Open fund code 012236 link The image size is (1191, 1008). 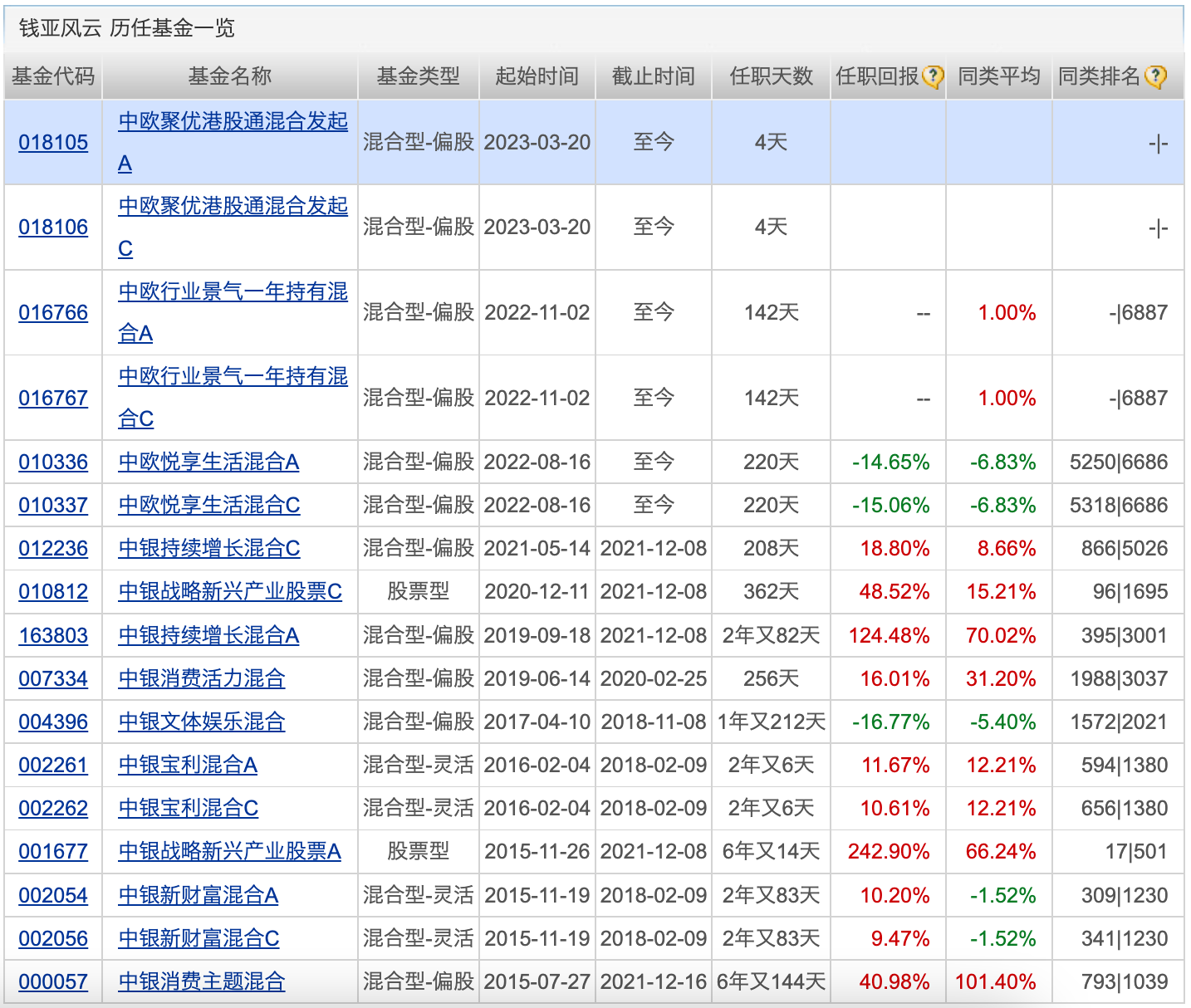point(53,548)
